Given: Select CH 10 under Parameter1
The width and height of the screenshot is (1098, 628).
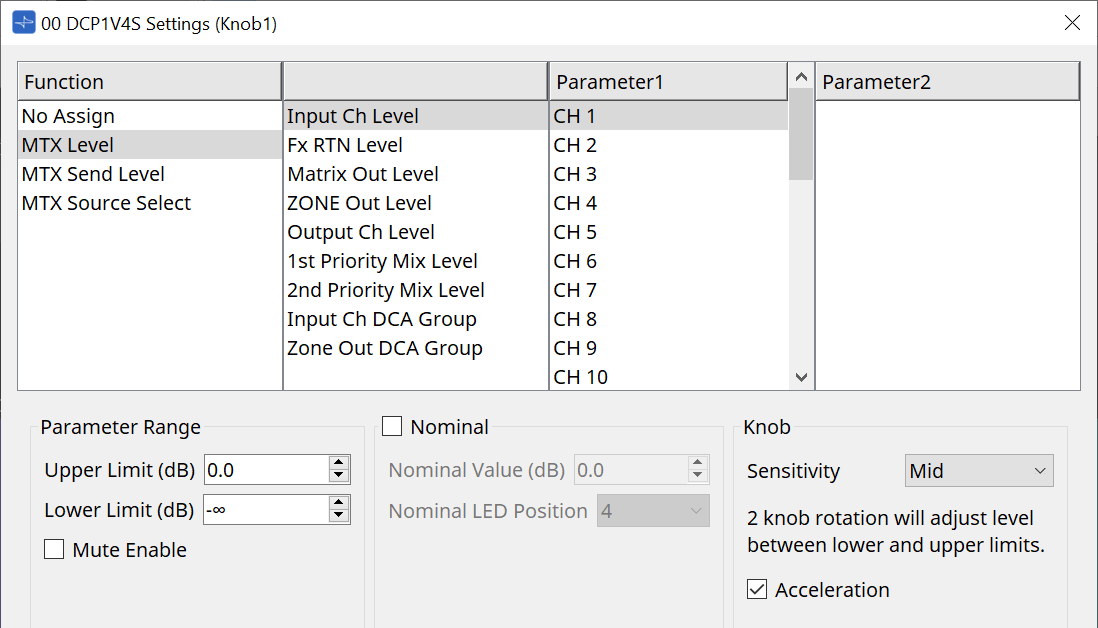Looking at the screenshot, I should click(580, 376).
